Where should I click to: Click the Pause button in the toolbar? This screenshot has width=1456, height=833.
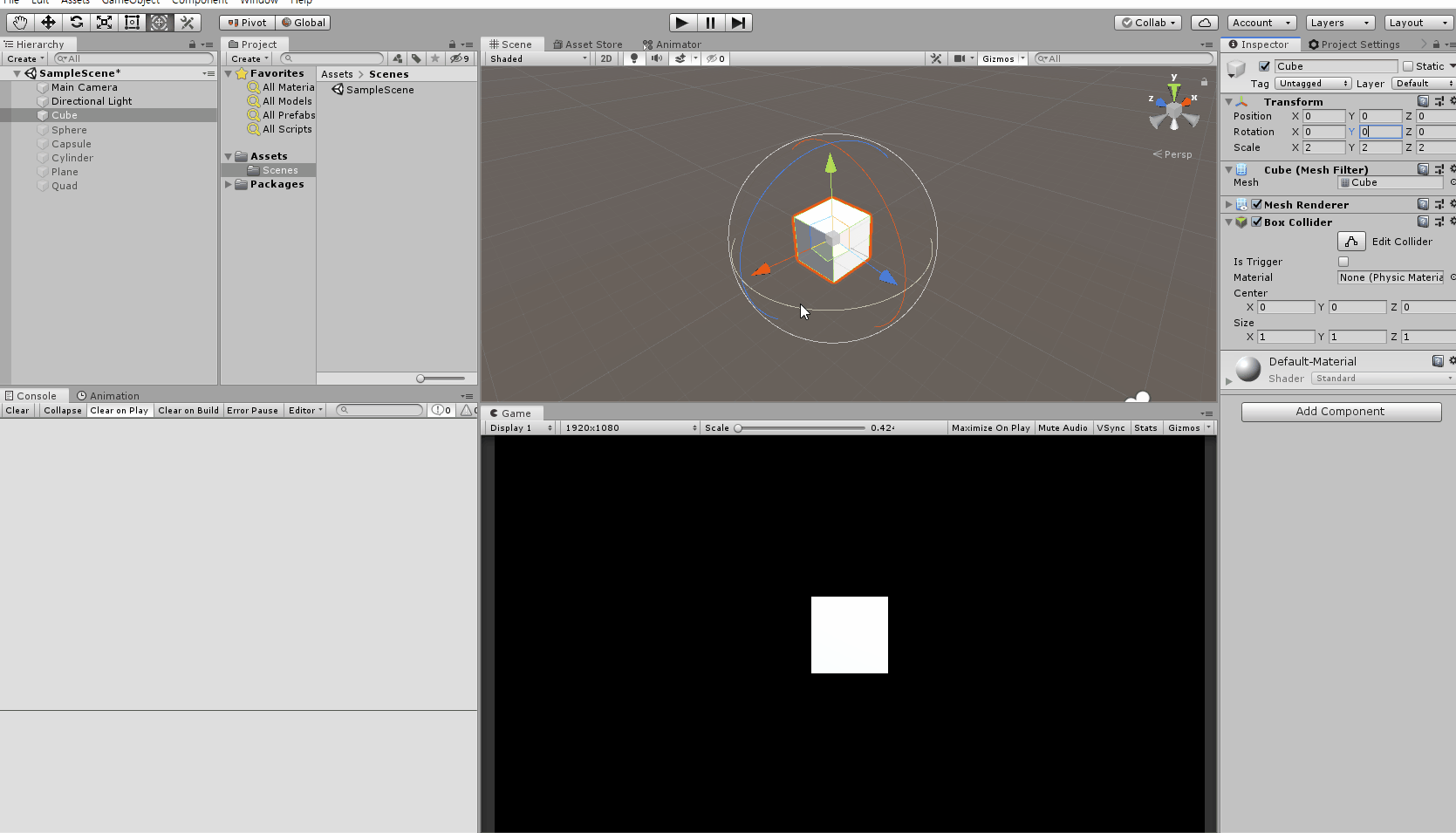coord(710,23)
